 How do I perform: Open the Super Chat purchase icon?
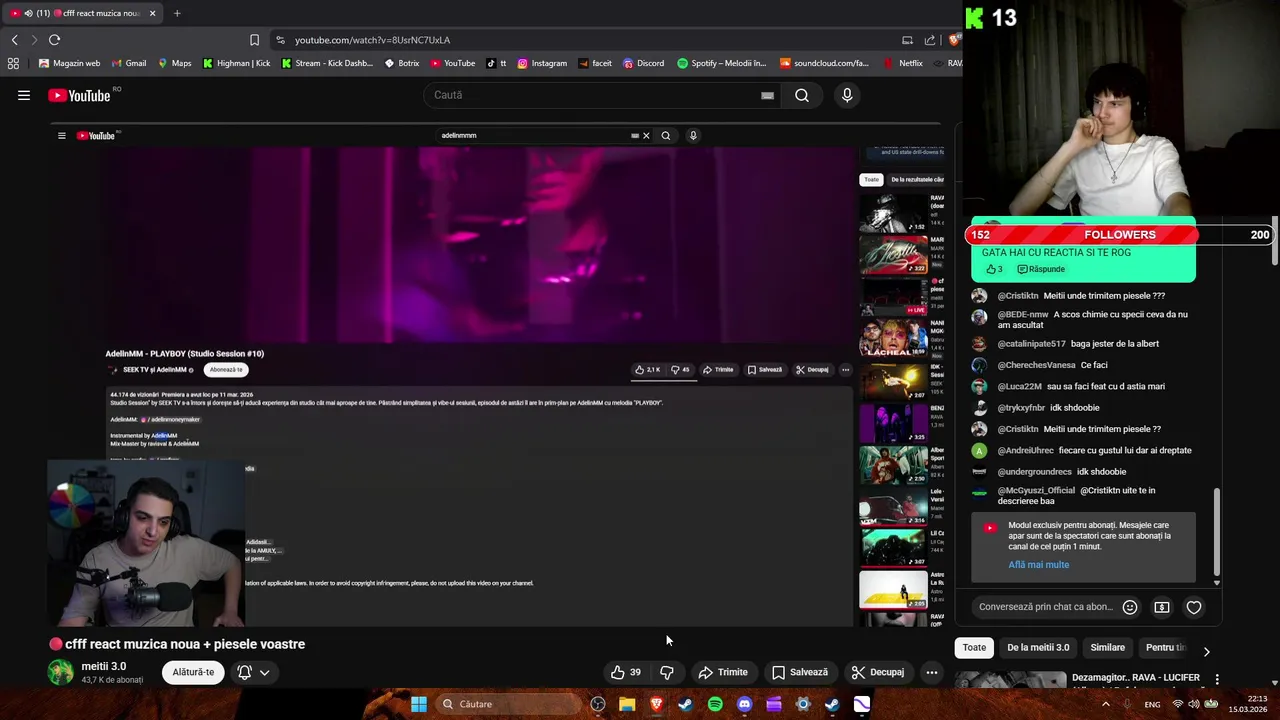point(1162,607)
